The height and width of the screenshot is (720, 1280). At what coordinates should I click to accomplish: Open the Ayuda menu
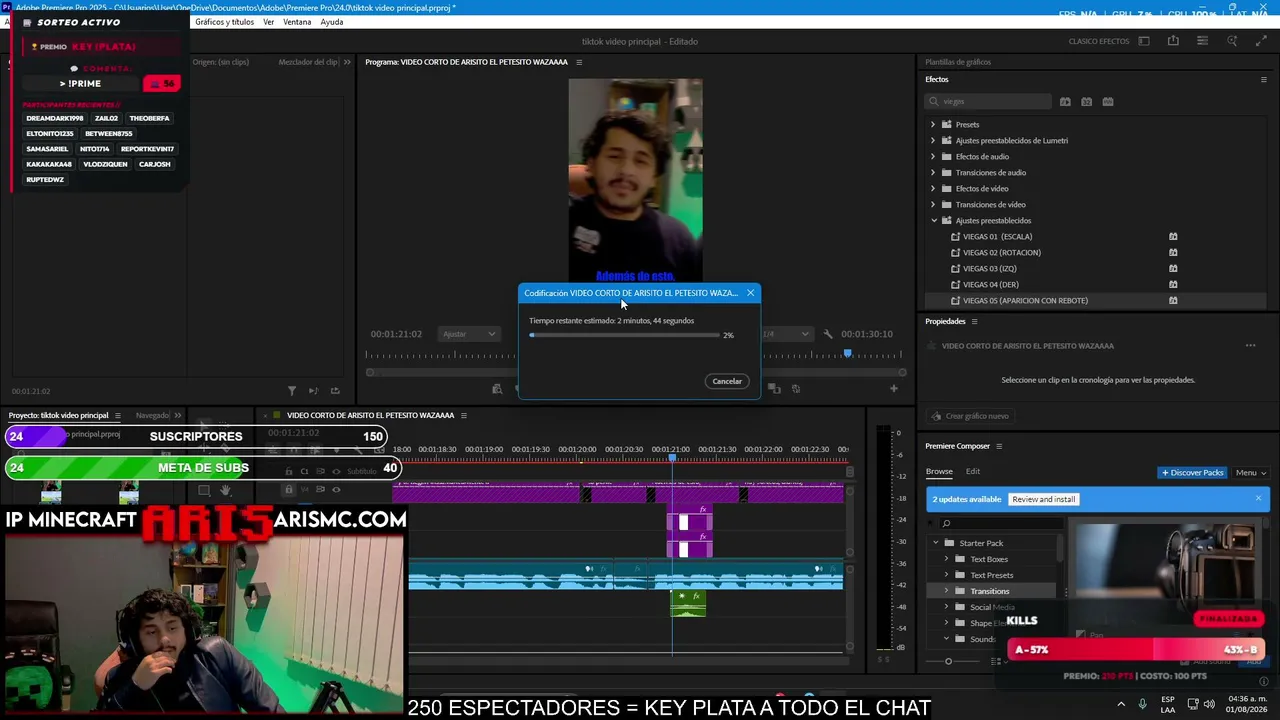[332, 22]
